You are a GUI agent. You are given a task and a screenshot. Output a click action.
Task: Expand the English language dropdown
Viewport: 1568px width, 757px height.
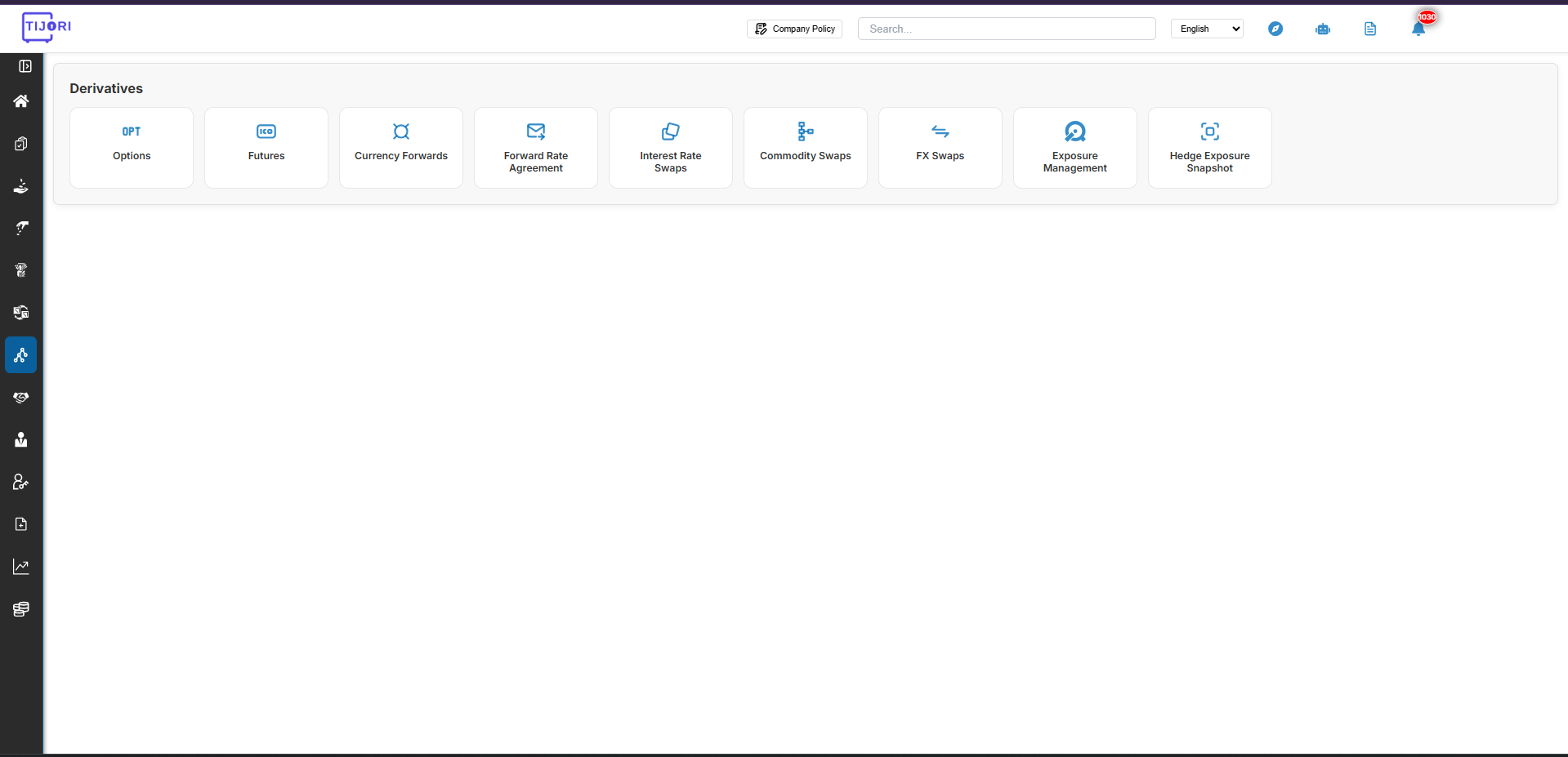tap(1207, 29)
